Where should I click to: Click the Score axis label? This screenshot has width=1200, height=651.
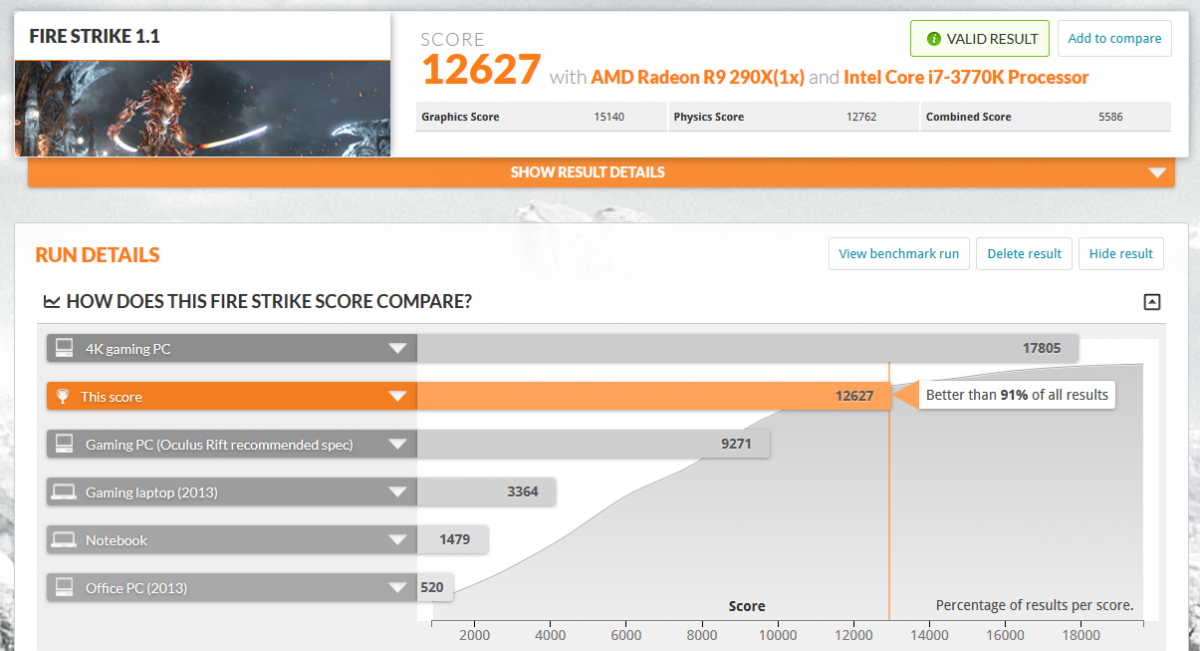point(747,606)
